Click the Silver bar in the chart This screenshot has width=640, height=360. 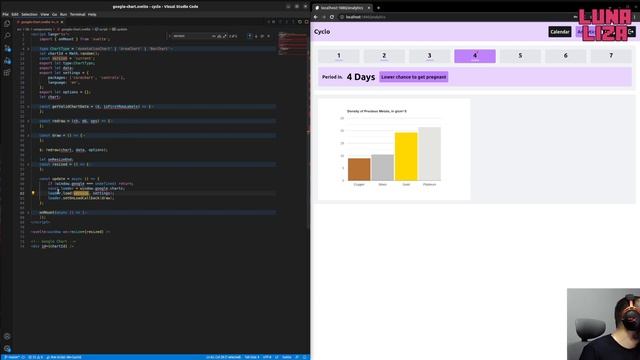[382, 168]
